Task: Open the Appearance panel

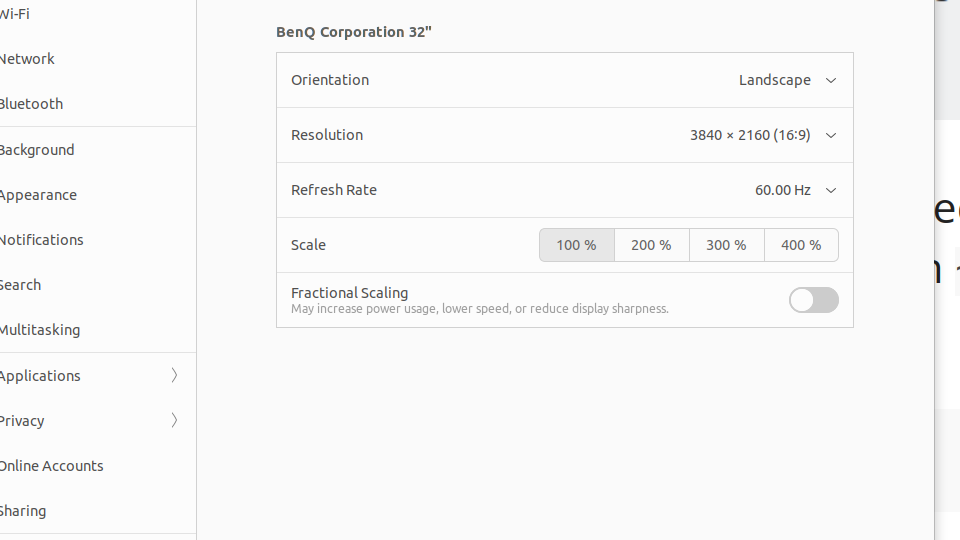Action: (x=38, y=195)
